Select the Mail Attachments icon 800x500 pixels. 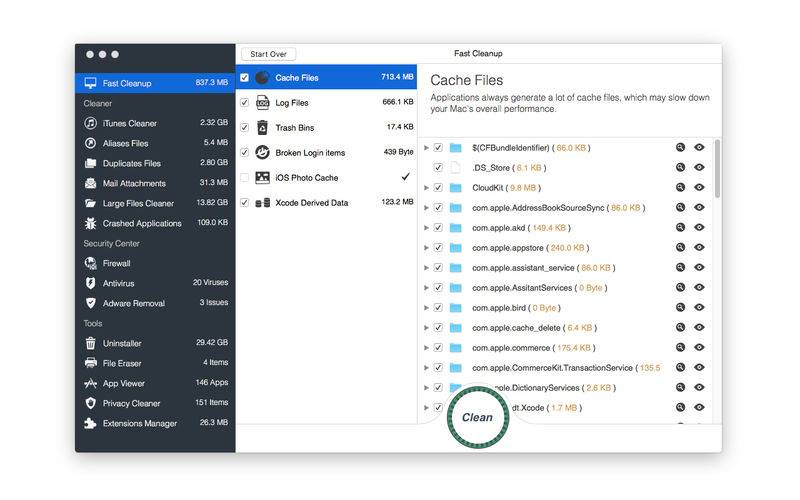(90, 183)
